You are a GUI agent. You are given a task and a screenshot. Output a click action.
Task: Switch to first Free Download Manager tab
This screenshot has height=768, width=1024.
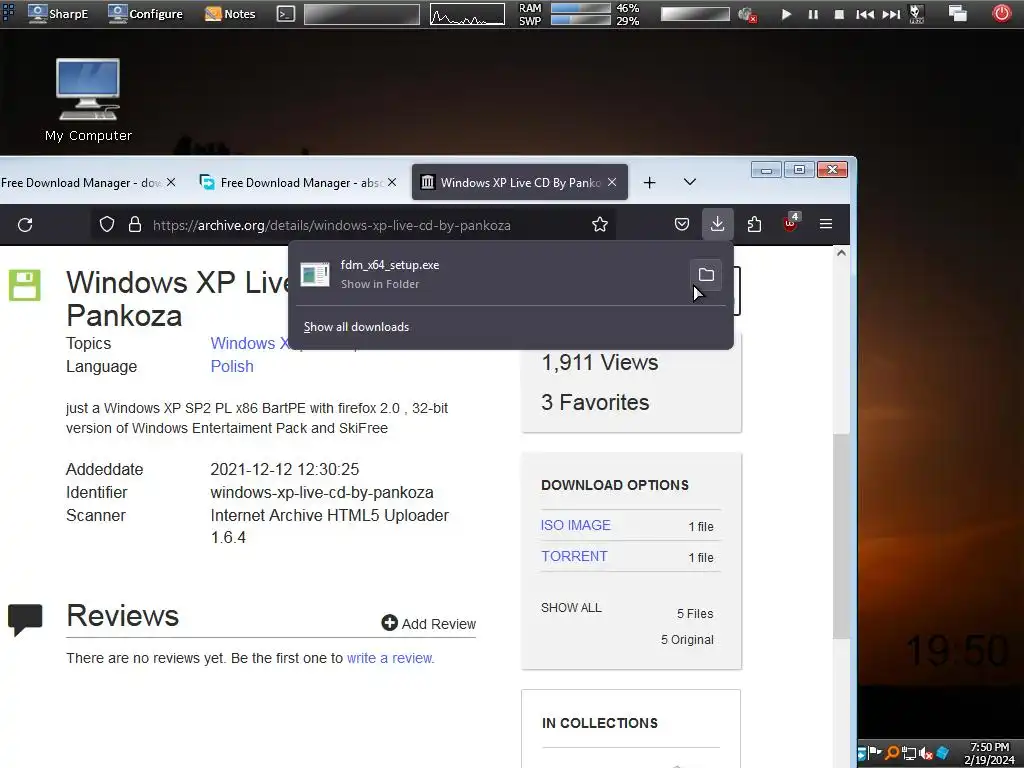coord(81,183)
